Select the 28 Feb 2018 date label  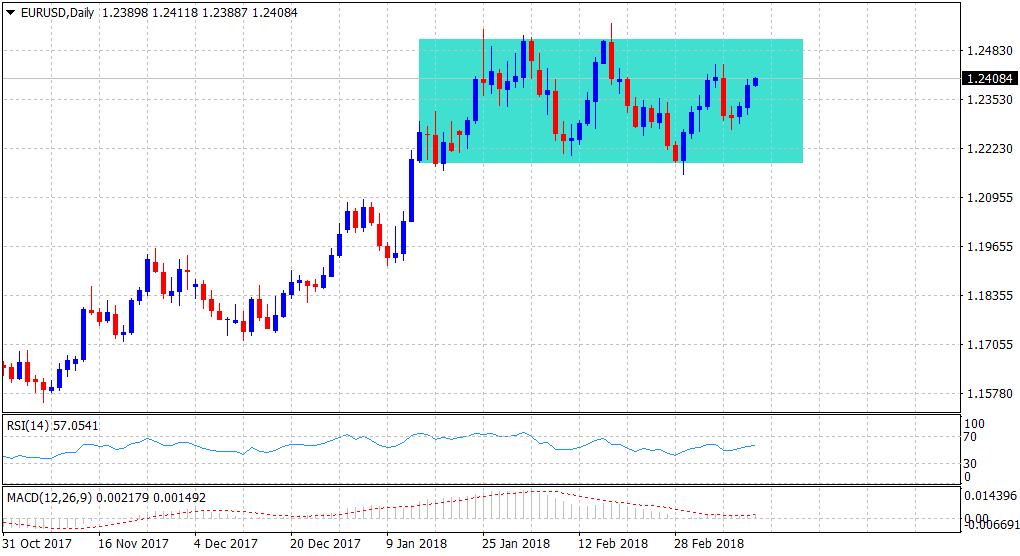click(x=709, y=543)
